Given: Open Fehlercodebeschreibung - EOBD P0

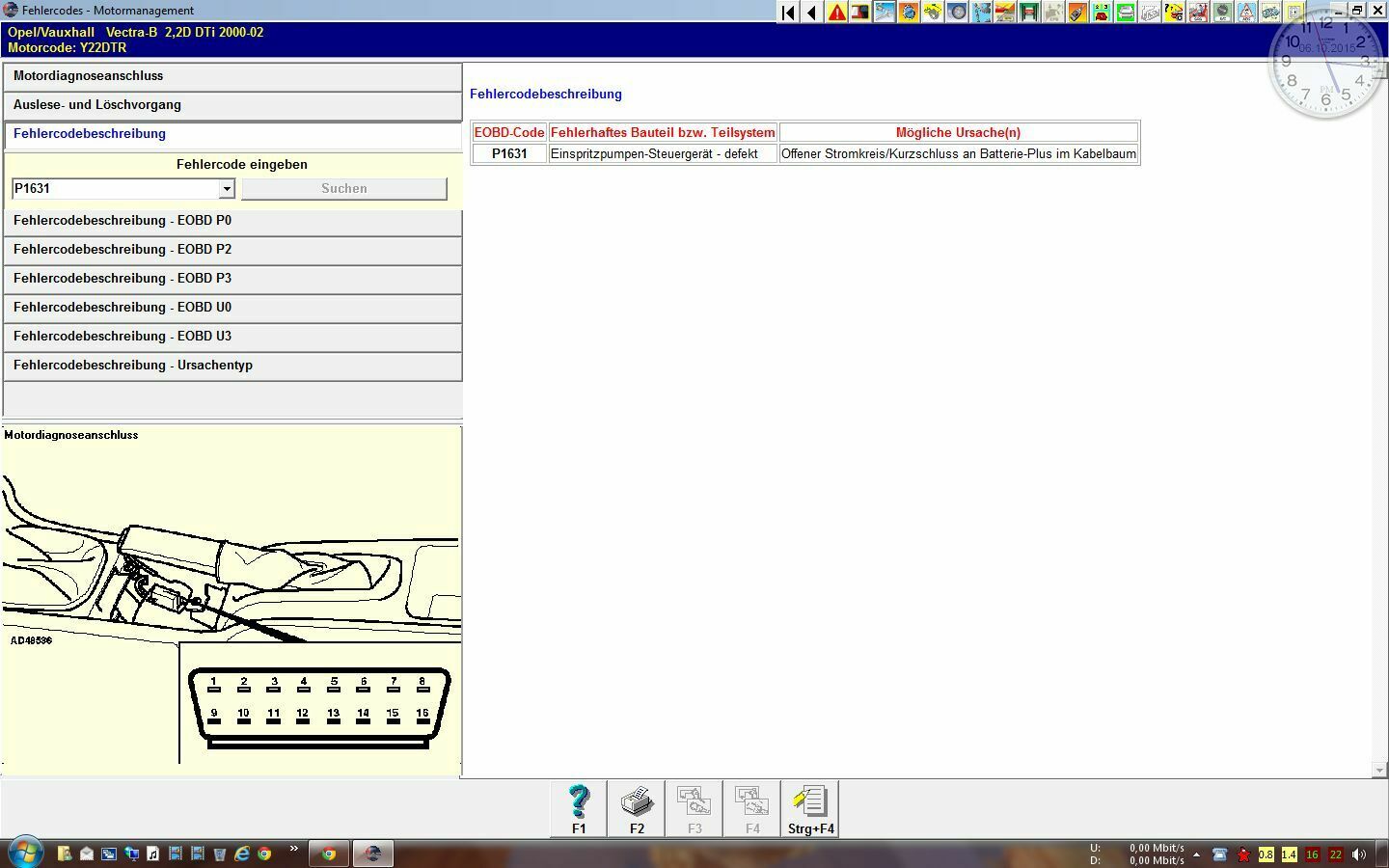Looking at the screenshot, I should pos(232,221).
